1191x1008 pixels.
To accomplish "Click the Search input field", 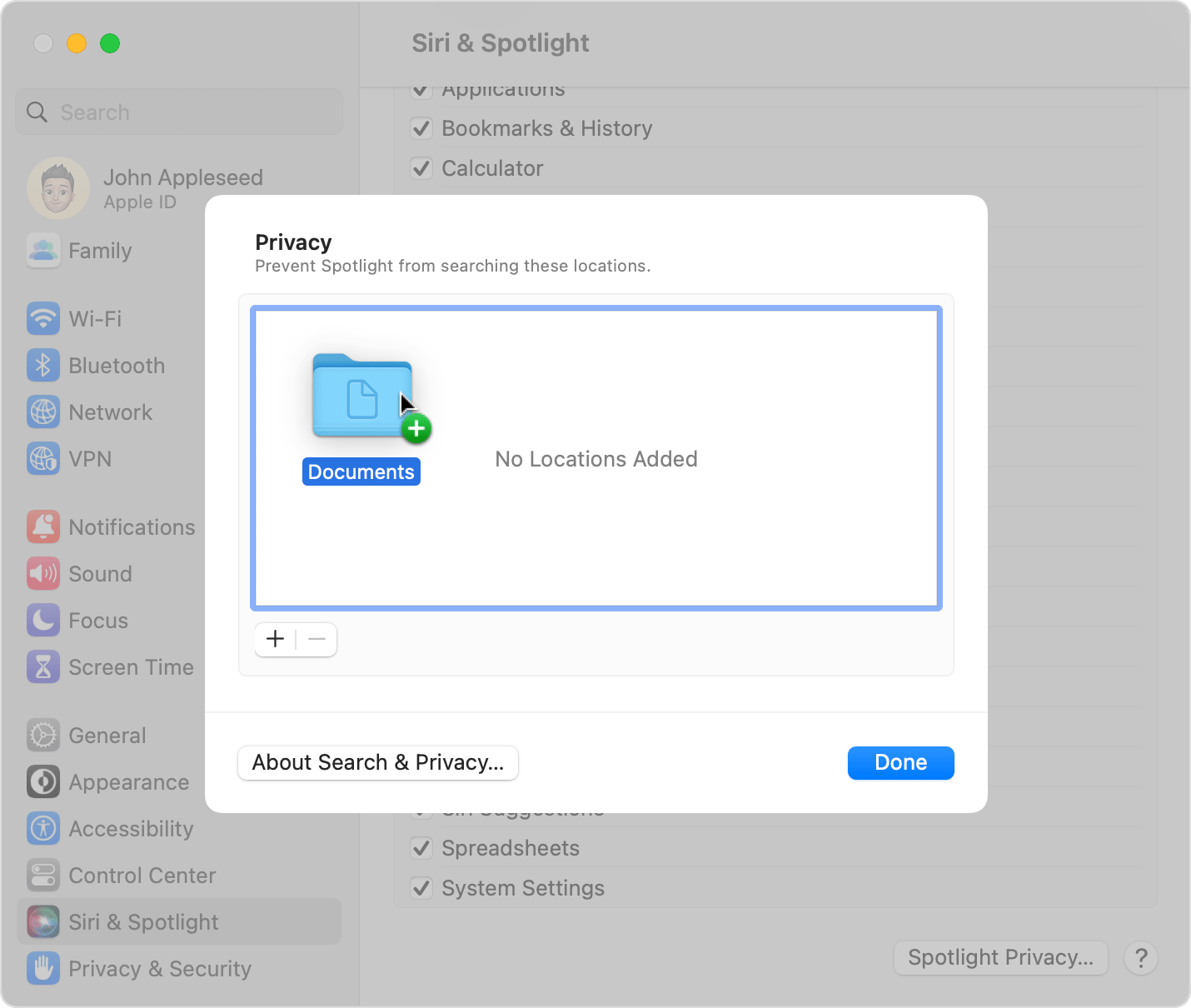I will pyautogui.click(x=179, y=112).
